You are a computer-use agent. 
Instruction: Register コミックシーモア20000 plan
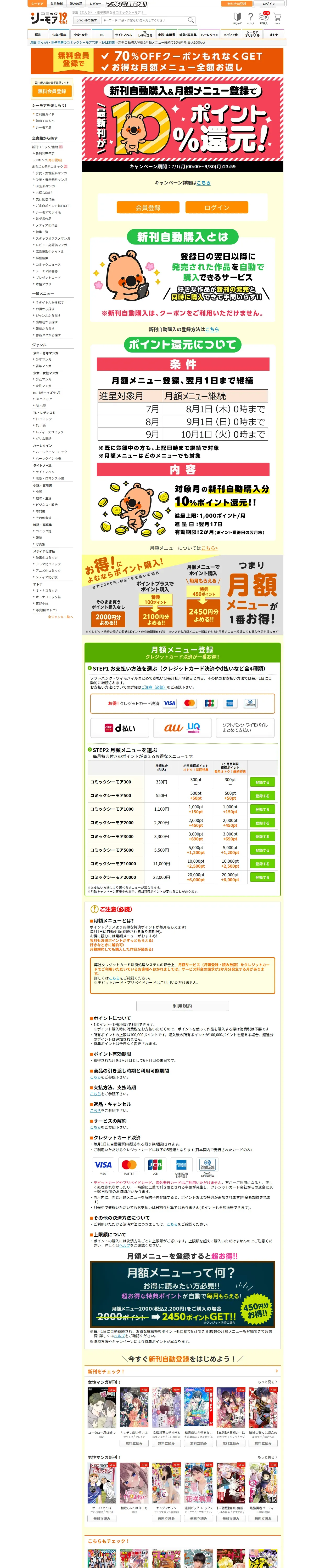262,877
